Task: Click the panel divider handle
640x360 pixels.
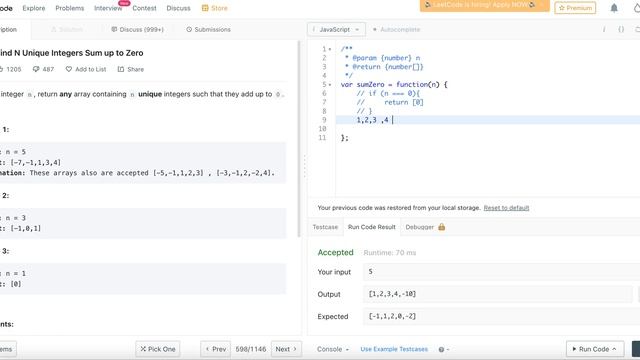Action: tap(304, 166)
